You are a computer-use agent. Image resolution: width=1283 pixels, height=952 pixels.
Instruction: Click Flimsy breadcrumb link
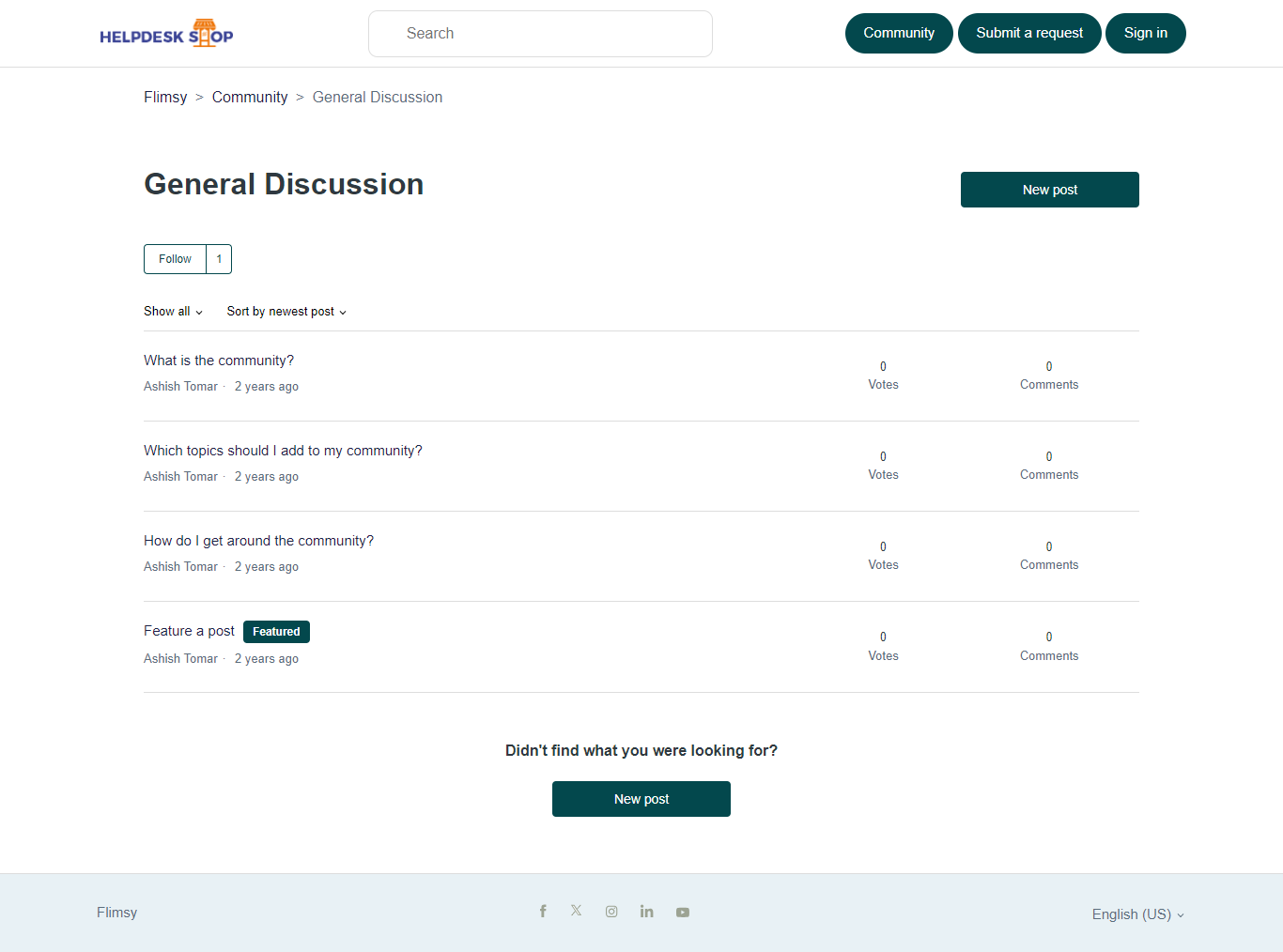165,98
